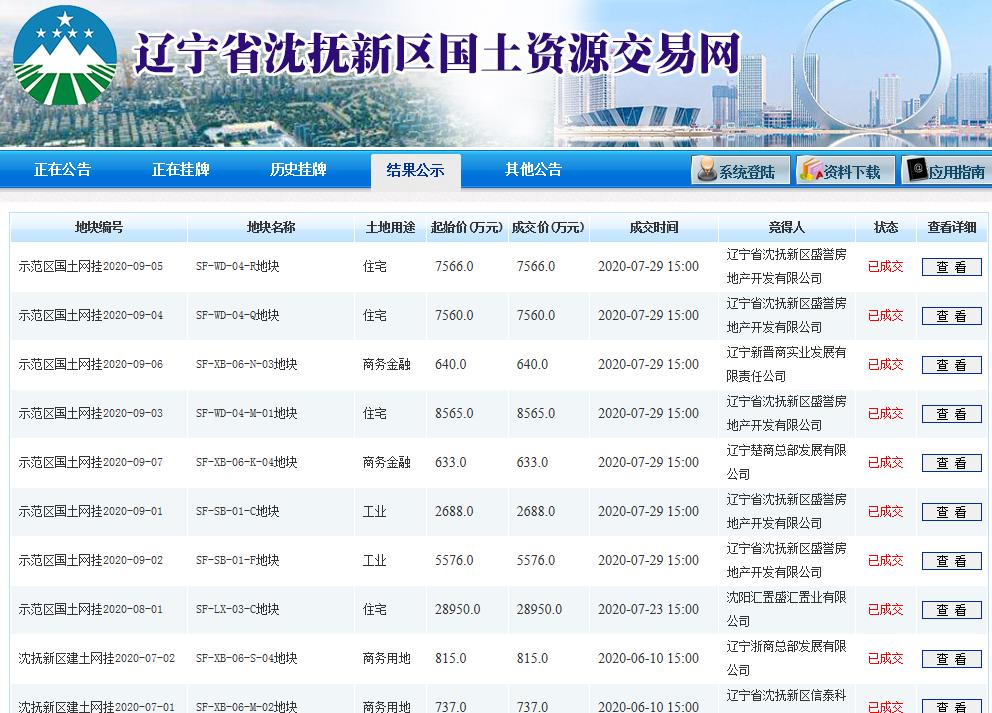Image resolution: width=992 pixels, height=713 pixels.
Task: Click 查看 for plot SF-XB-06-N-03
Action: tap(951, 364)
